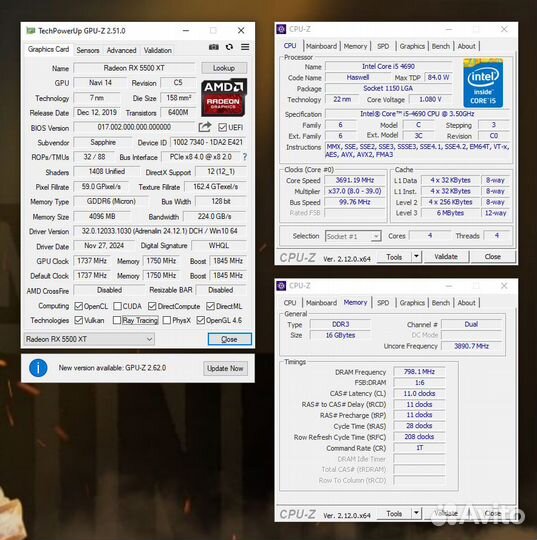Click the Multiplier x37.0 value

355,191
